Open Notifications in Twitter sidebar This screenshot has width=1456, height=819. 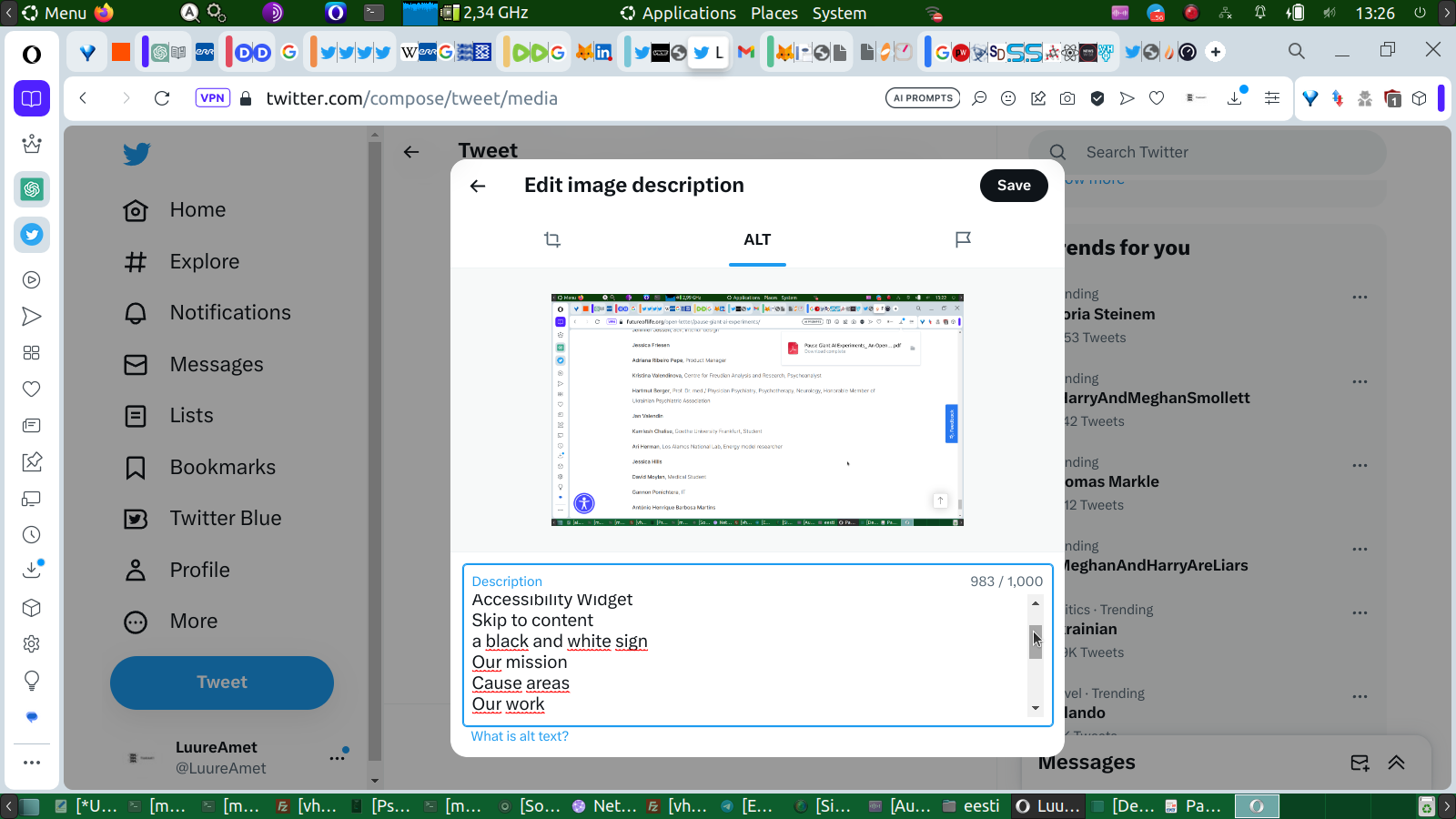[207, 313]
